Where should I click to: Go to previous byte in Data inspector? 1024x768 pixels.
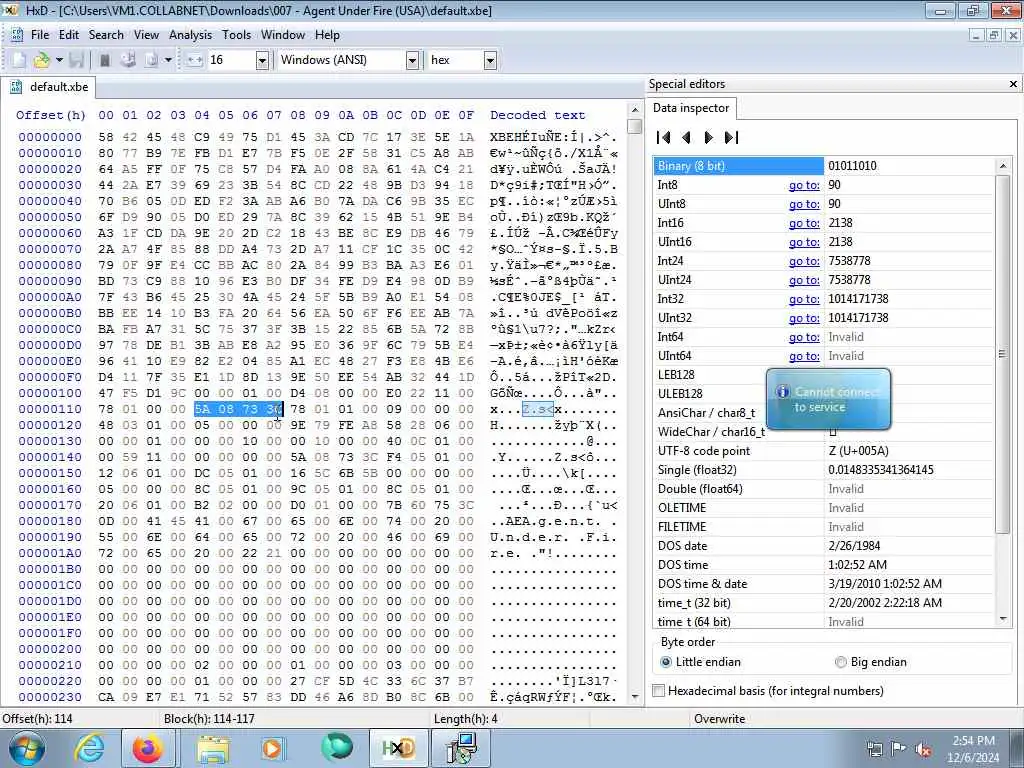coord(686,137)
